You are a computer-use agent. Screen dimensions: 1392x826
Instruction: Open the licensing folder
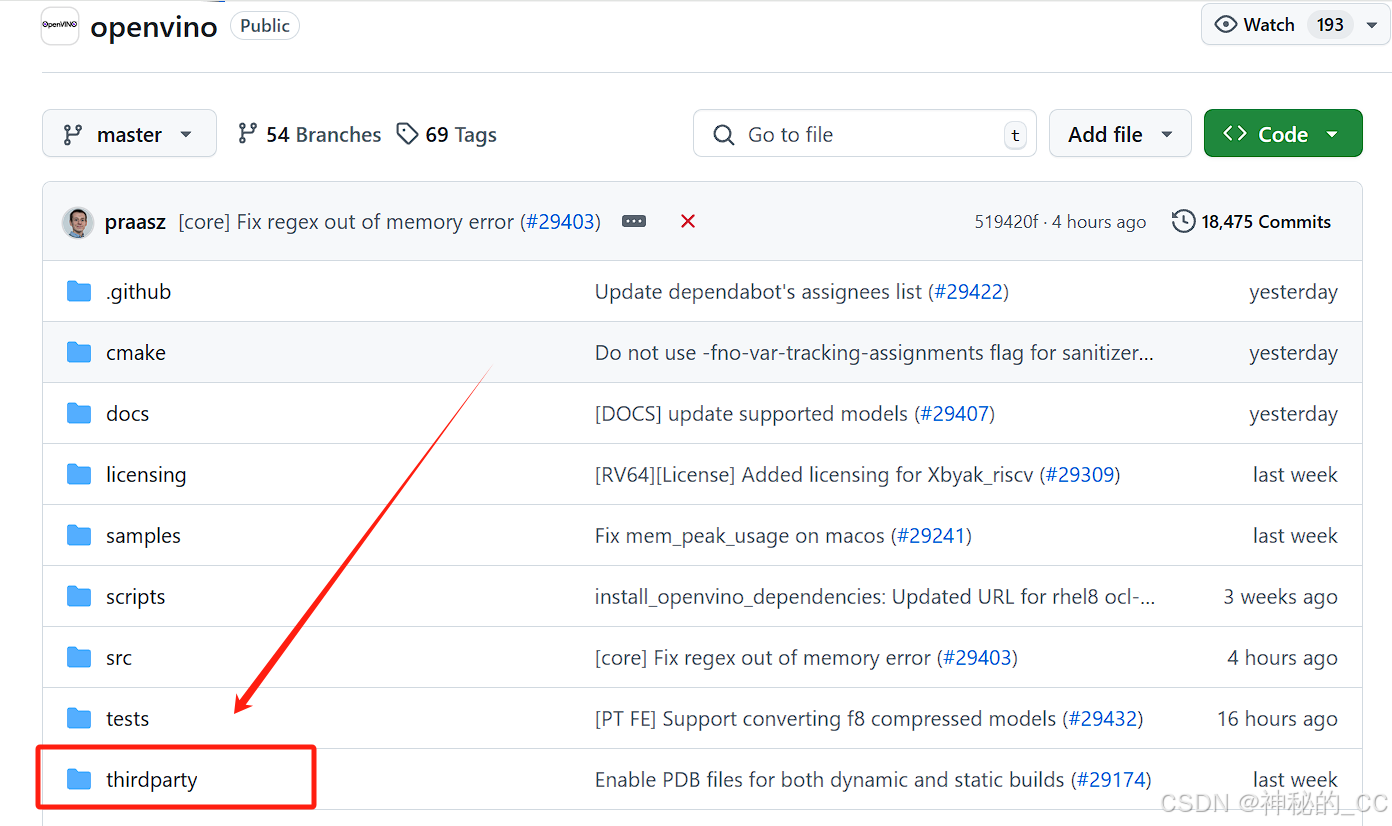click(x=146, y=475)
